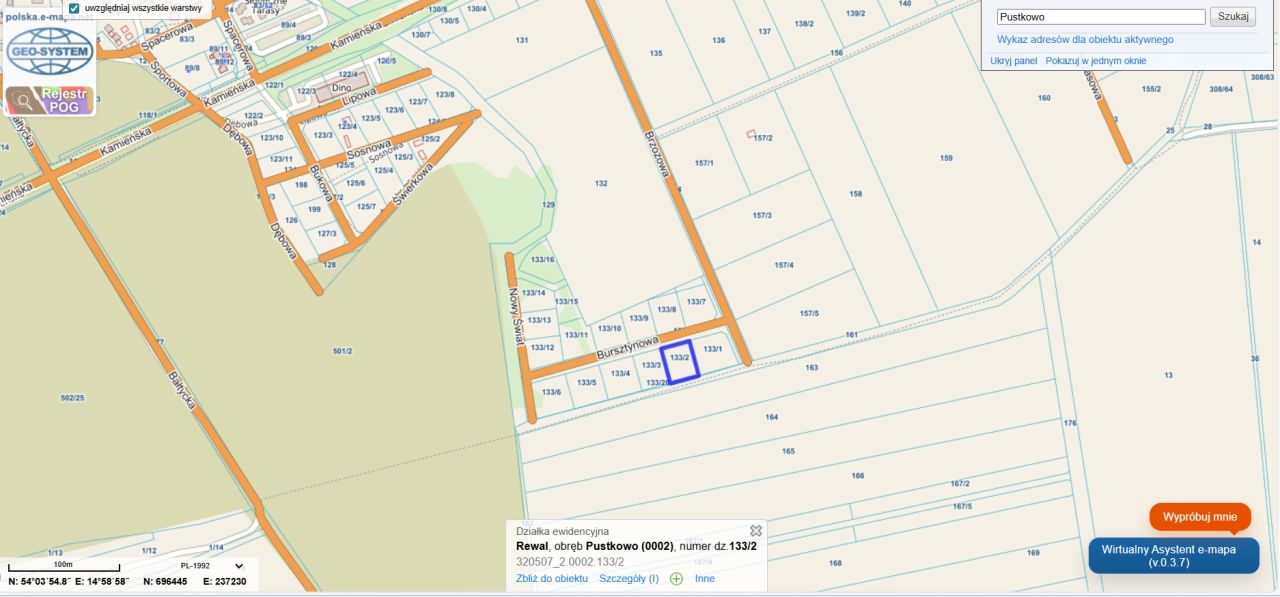Screen dimensions: 1280x597
Task: Select parcel 133/16 on the map
Action: [x=543, y=260]
